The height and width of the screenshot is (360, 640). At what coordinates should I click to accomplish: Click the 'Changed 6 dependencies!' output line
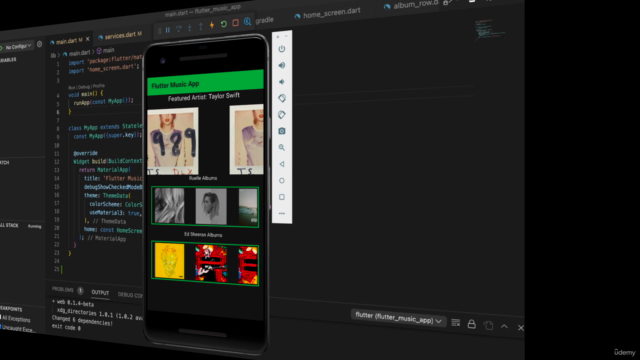(82, 320)
